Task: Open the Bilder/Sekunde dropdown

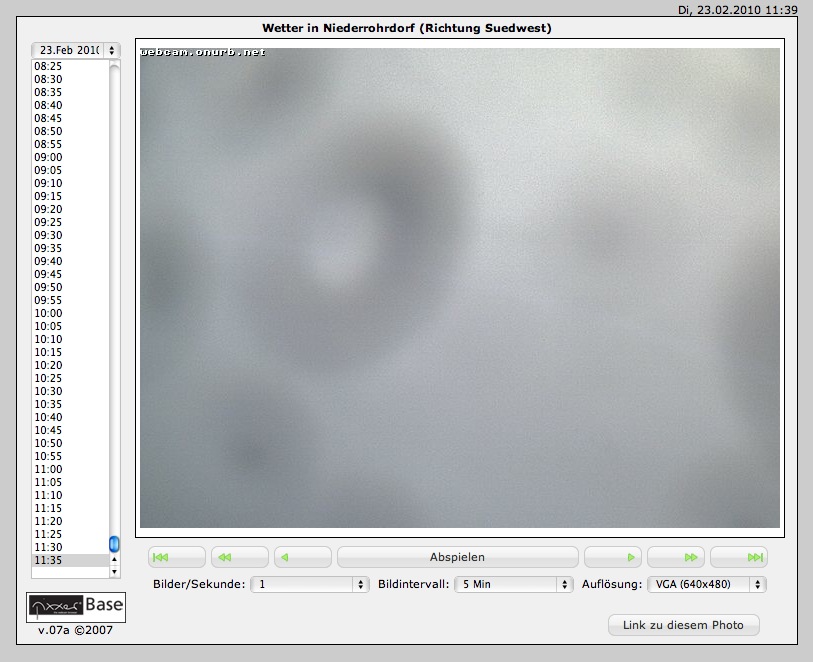Action: (309, 584)
